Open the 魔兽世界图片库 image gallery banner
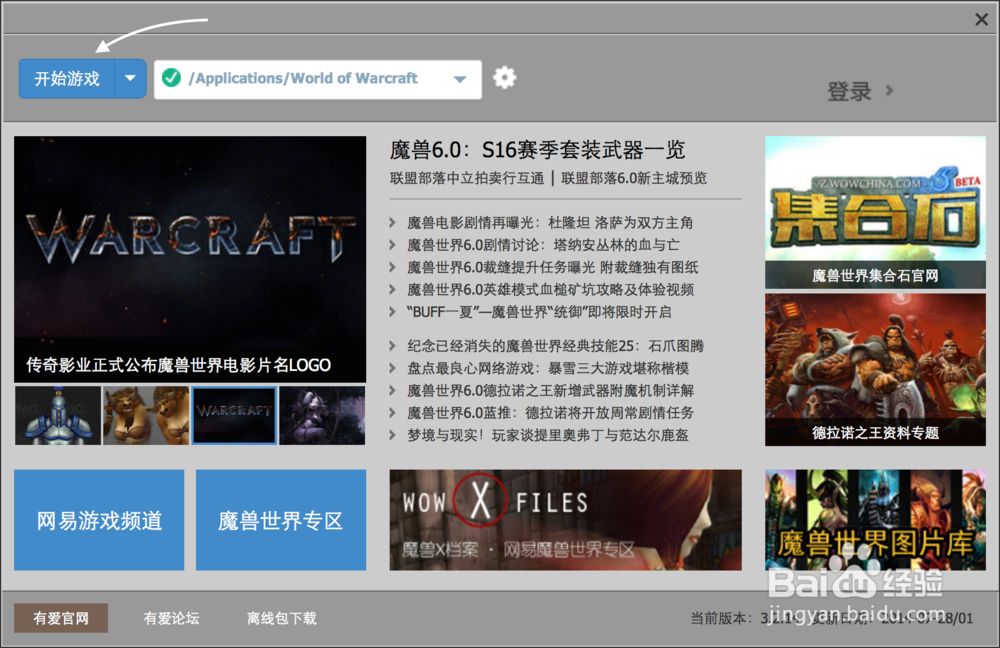The image size is (1000, 648). click(875, 520)
